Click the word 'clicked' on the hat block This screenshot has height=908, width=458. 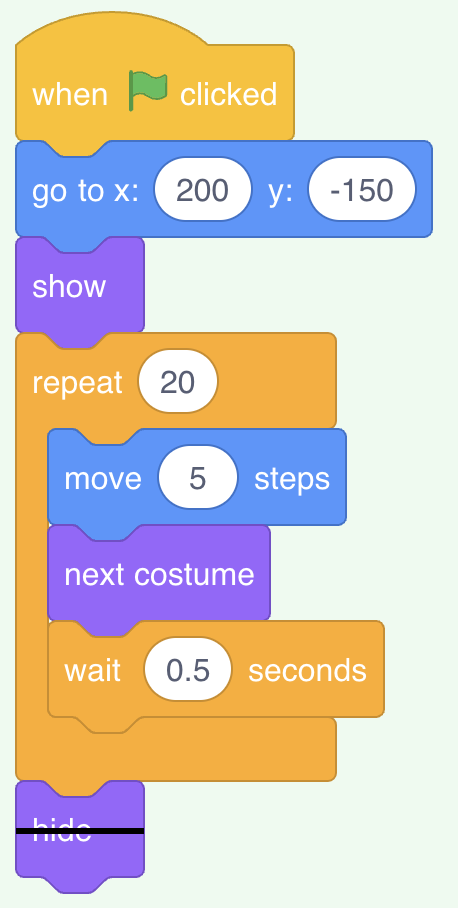228,94
